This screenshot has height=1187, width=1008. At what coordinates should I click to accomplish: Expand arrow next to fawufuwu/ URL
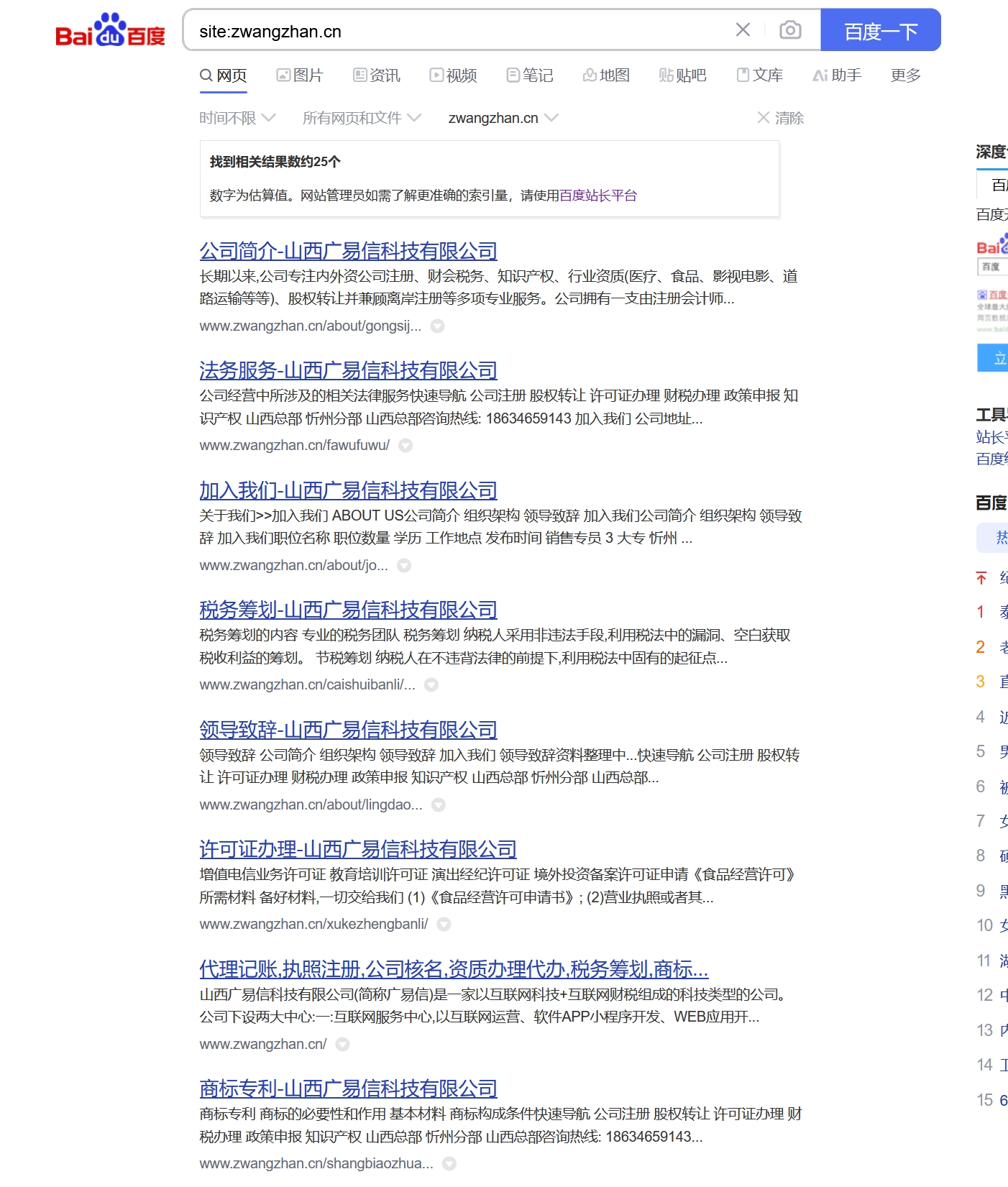pos(406,446)
